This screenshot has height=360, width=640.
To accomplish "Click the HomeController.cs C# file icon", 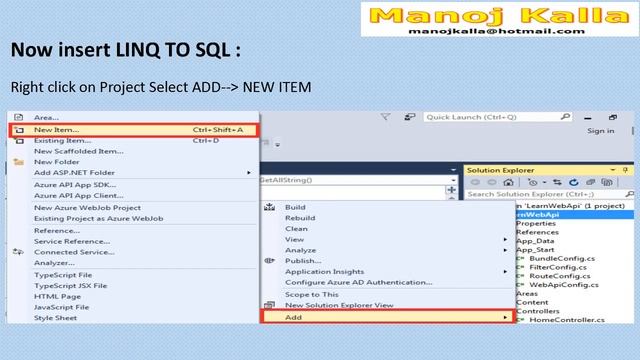I will pos(520,320).
